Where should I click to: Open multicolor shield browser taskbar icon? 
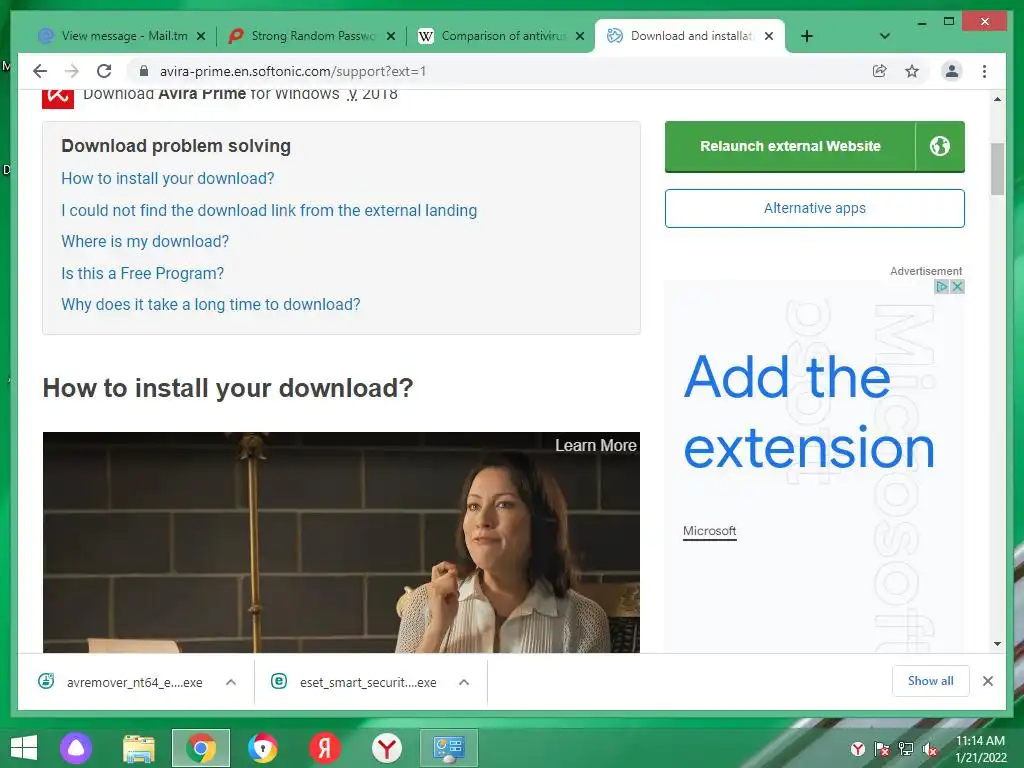pyautogui.click(x=263, y=748)
